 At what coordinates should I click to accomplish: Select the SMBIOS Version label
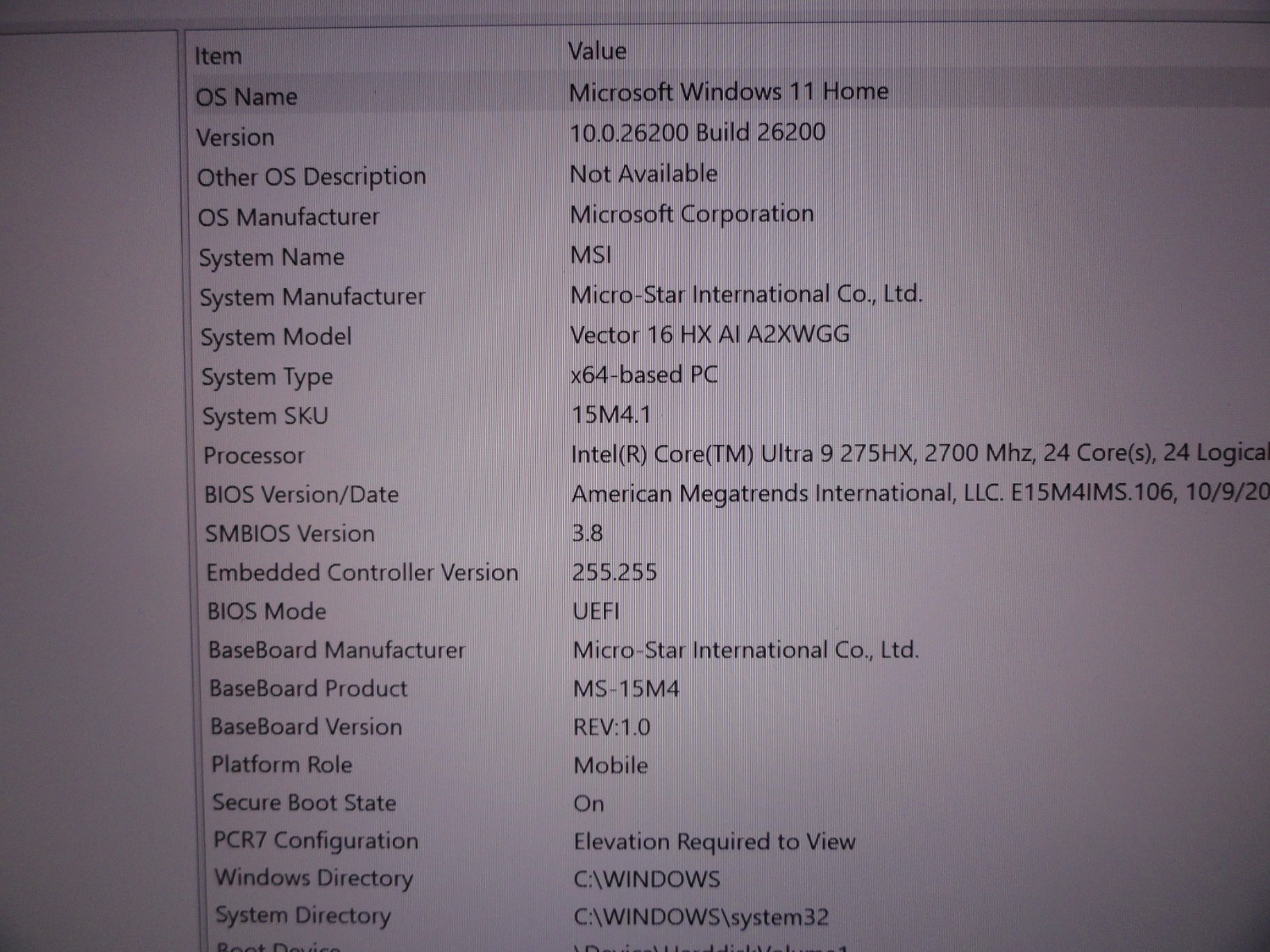[290, 533]
